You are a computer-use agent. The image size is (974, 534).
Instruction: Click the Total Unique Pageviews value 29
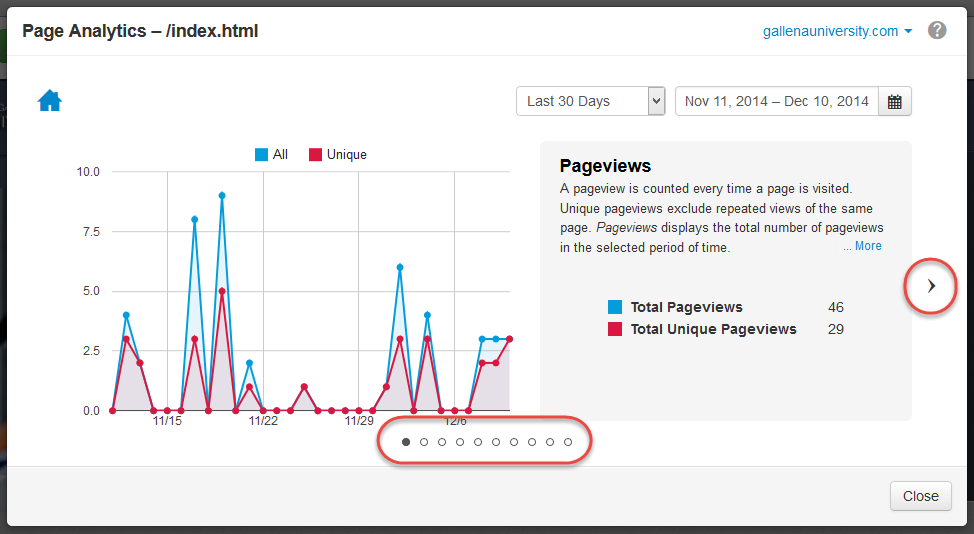click(x=835, y=329)
